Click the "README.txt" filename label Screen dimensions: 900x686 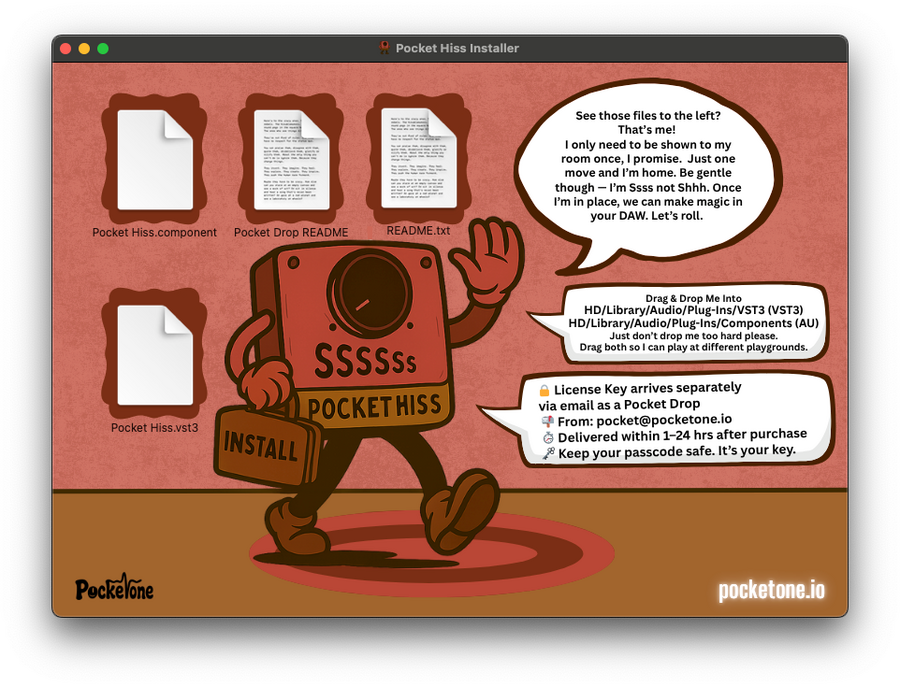click(418, 230)
